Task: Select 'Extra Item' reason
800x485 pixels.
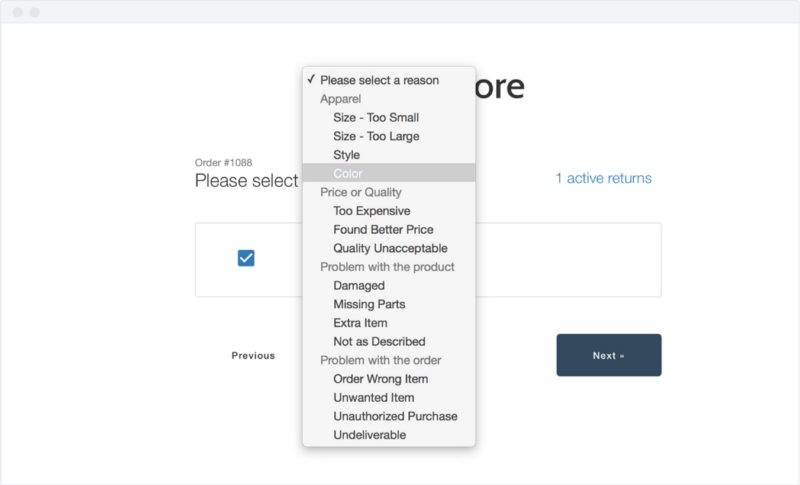Action: click(360, 323)
